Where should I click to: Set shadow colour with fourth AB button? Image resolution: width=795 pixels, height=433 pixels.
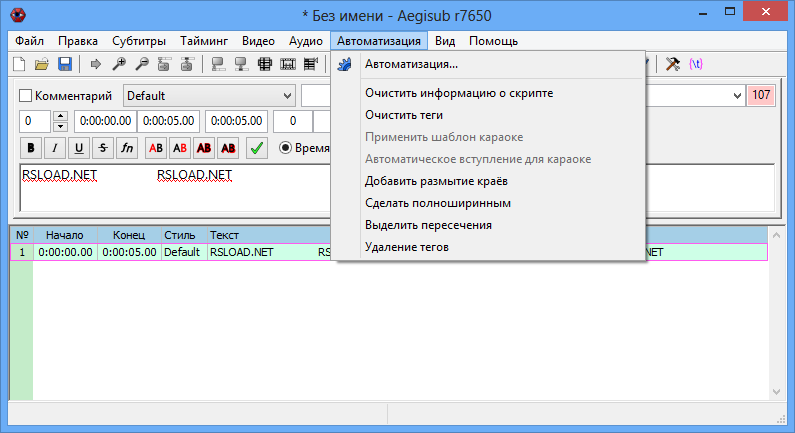(228, 148)
